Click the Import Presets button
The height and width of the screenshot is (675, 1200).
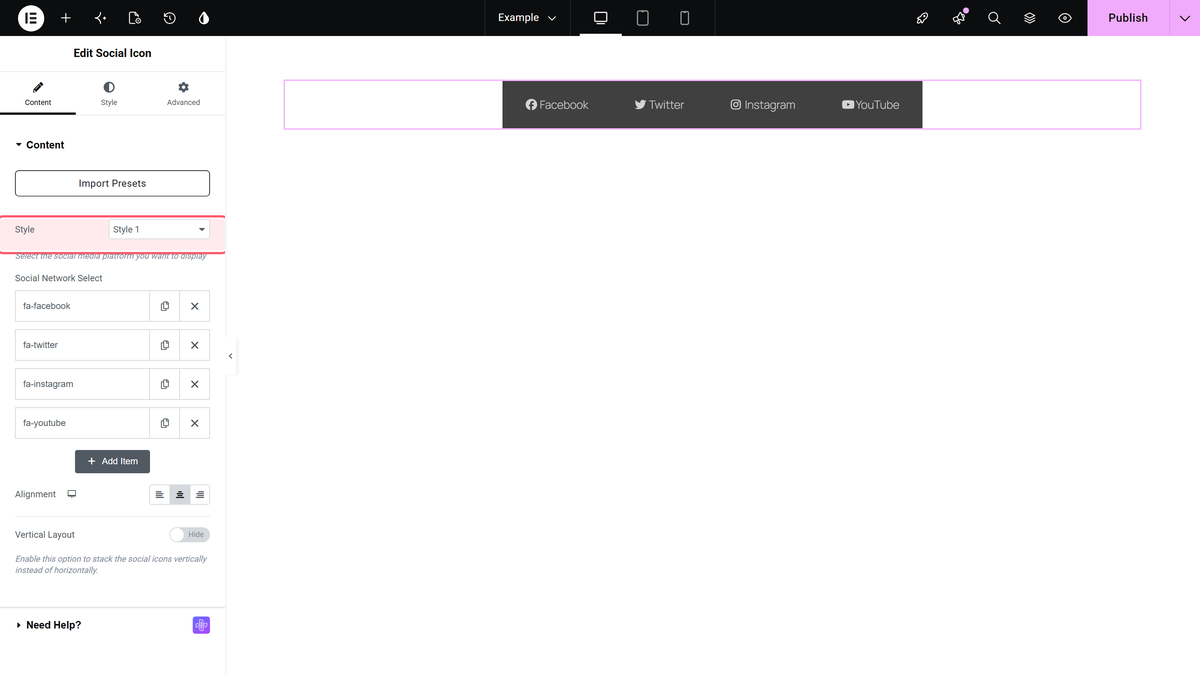tap(112, 183)
